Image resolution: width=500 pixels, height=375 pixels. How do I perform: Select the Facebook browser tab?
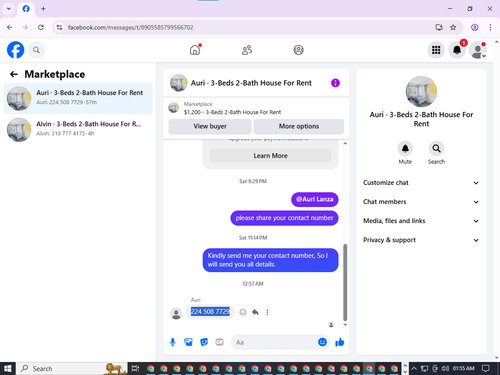coord(26,9)
